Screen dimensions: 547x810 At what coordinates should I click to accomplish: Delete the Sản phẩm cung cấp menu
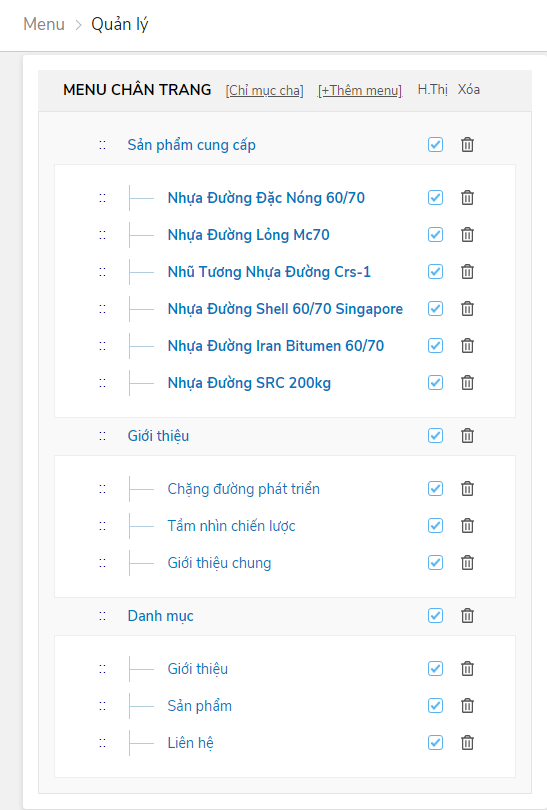pos(467,145)
